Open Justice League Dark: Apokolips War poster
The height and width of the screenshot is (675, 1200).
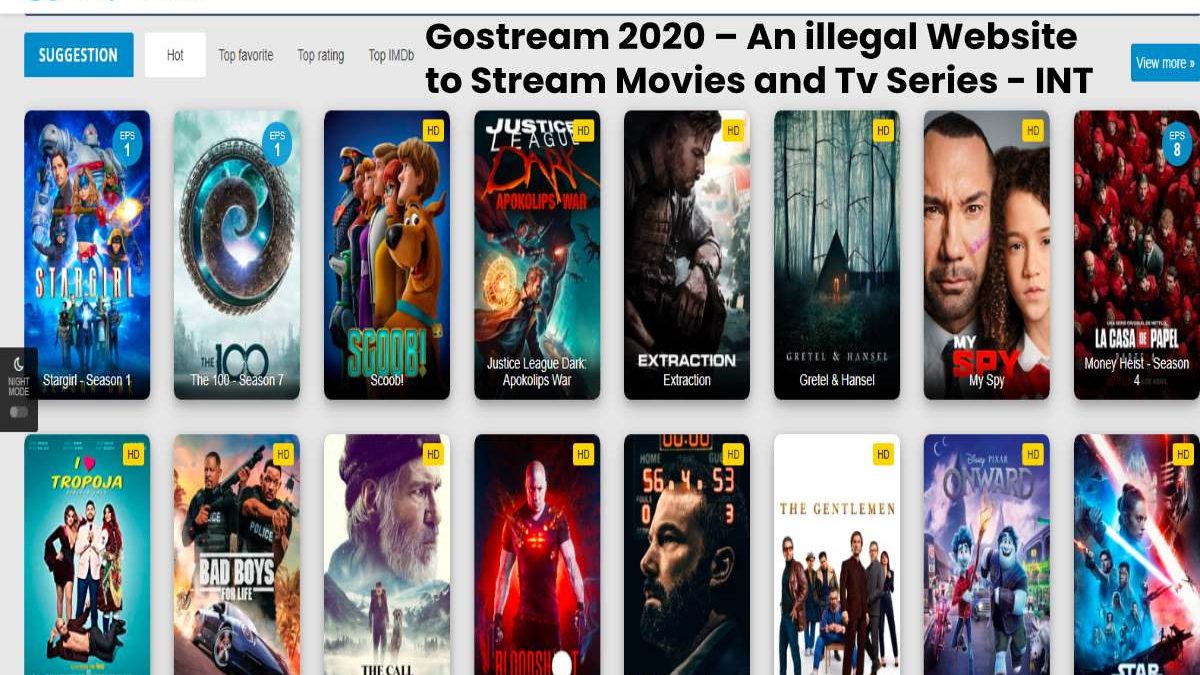pyautogui.click(x=537, y=255)
